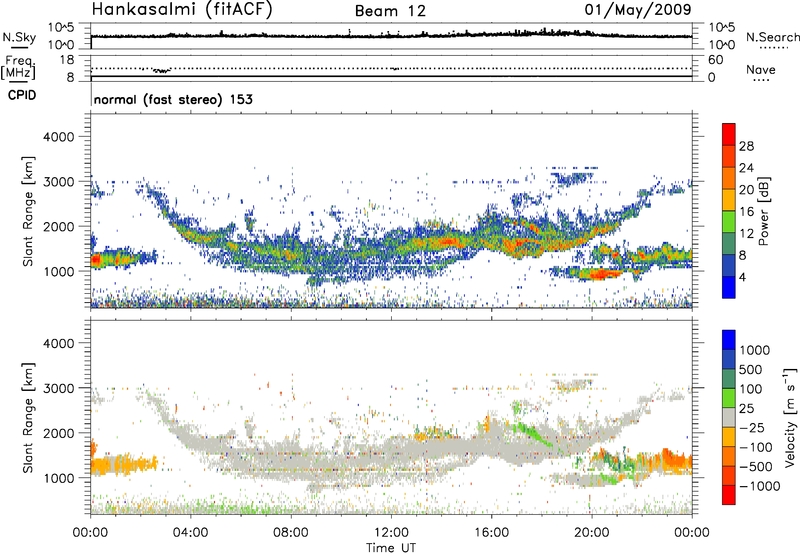The height and width of the screenshot is (554, 800).
Task: Click the 60 Nave axis tick label
Action: pyautogui.click(x=715, y=60)
